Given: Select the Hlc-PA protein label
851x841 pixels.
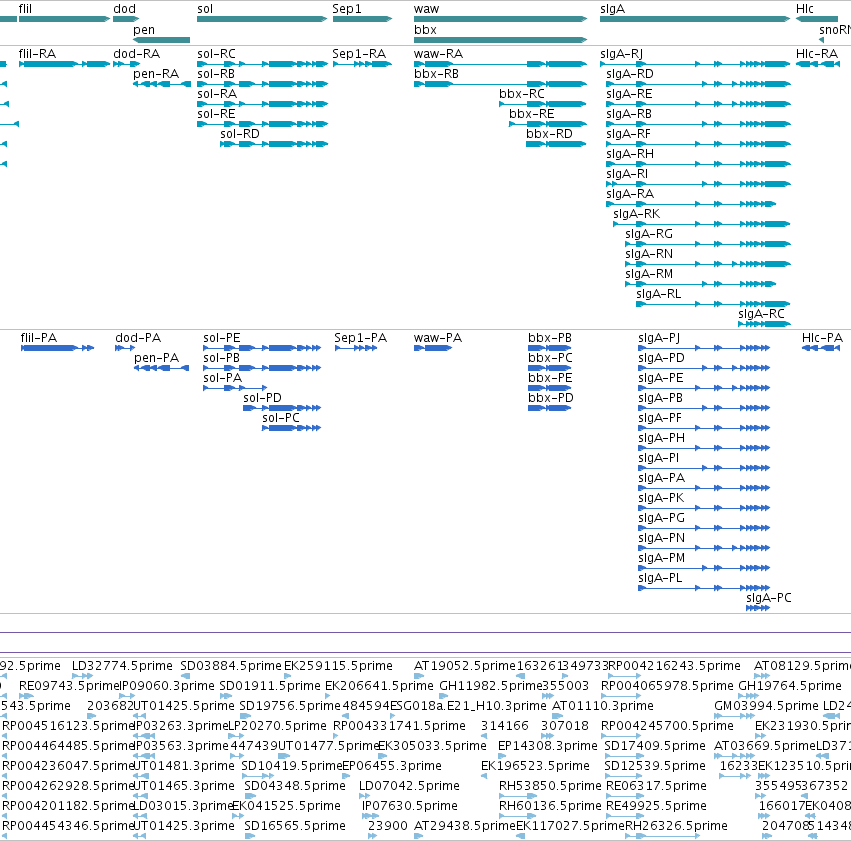Looking at the screenshot, I should pyautogui.click(x=822, y=338).
